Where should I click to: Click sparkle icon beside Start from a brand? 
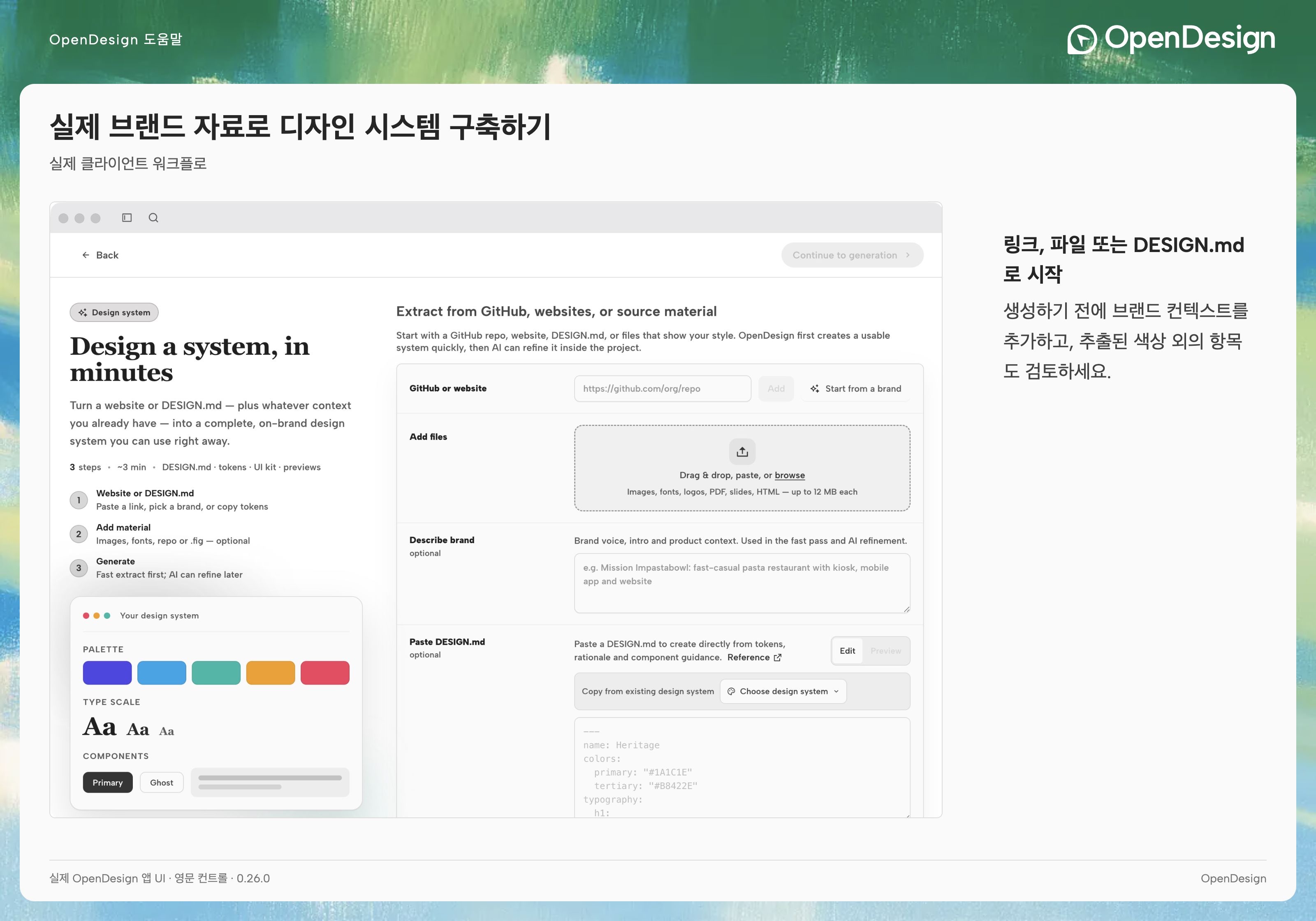(814, 389)
